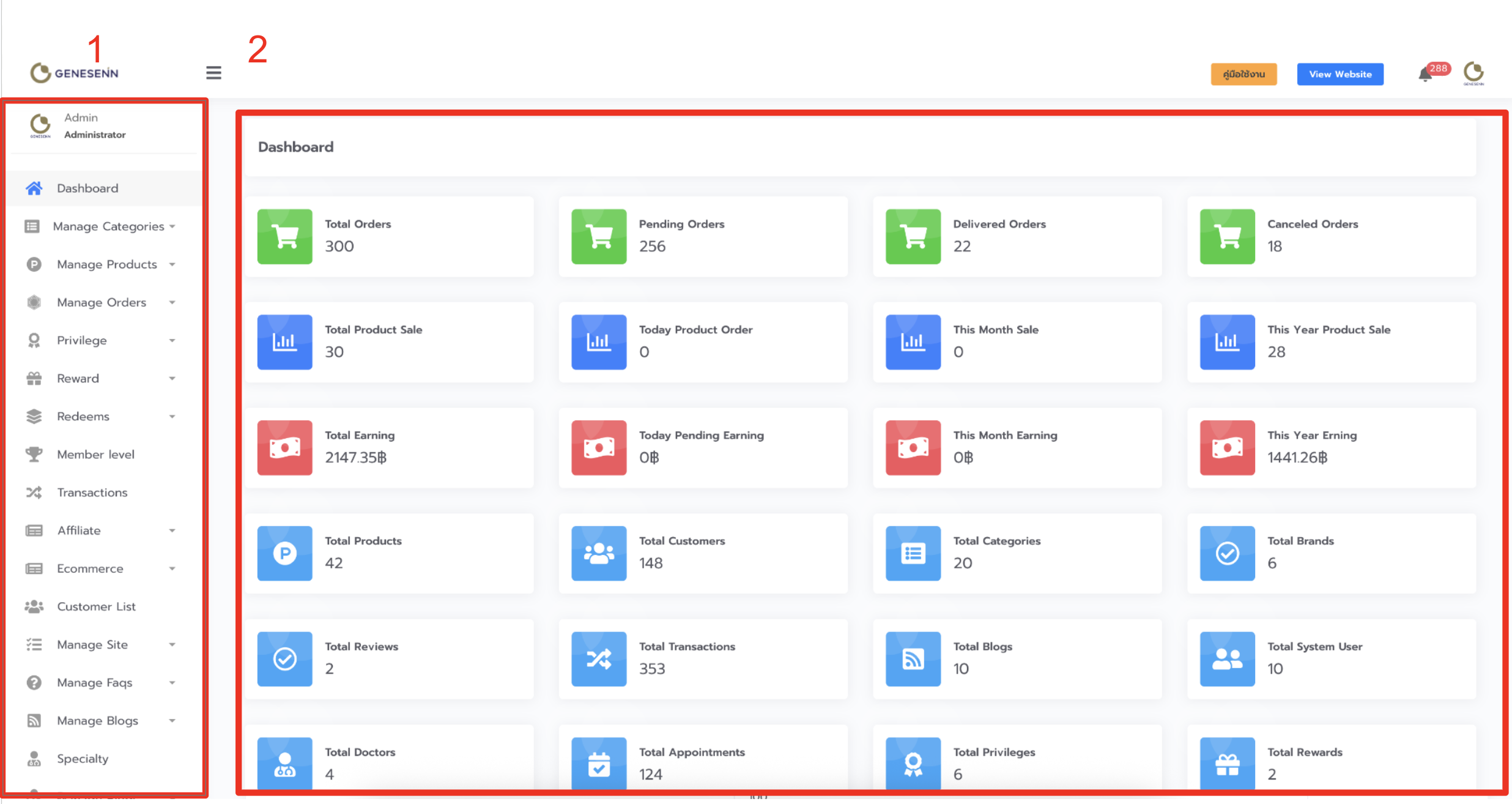Expand the Manage Categories submenu
The width and height of the screenshot is (1512, 804).
[x=108, y=226]
